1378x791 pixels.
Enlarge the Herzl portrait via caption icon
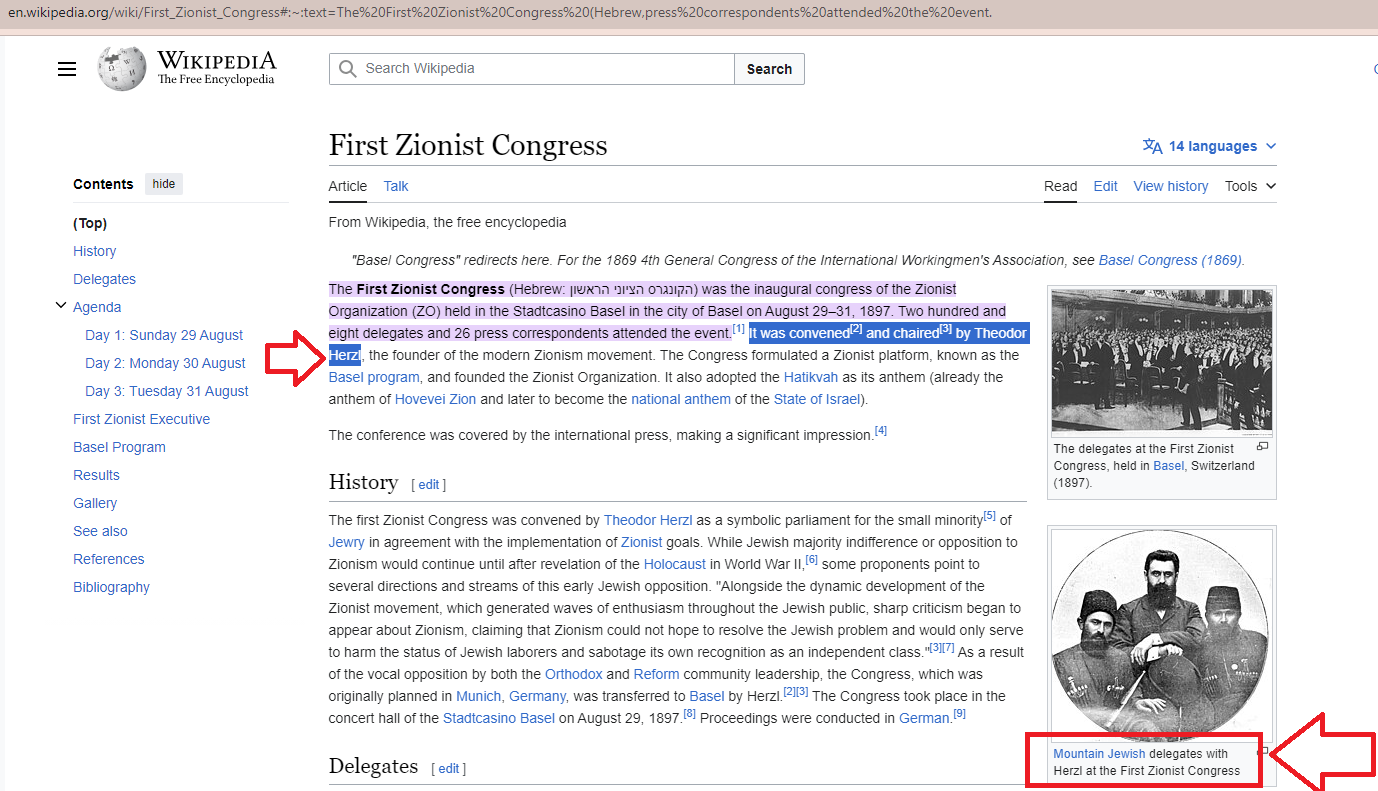[x=1262, y=751]
